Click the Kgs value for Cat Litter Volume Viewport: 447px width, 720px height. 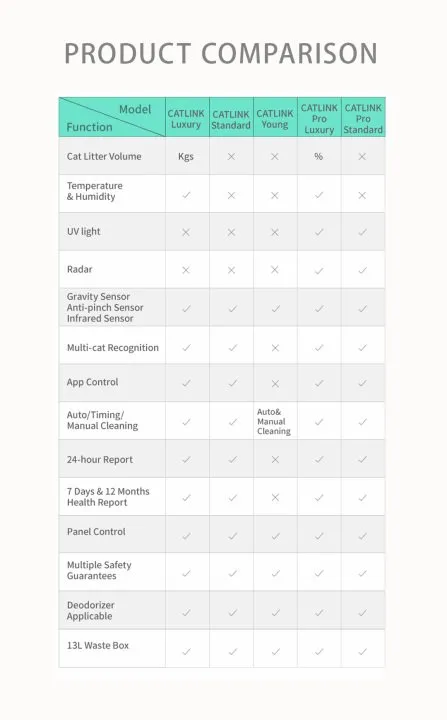(186, 157)
